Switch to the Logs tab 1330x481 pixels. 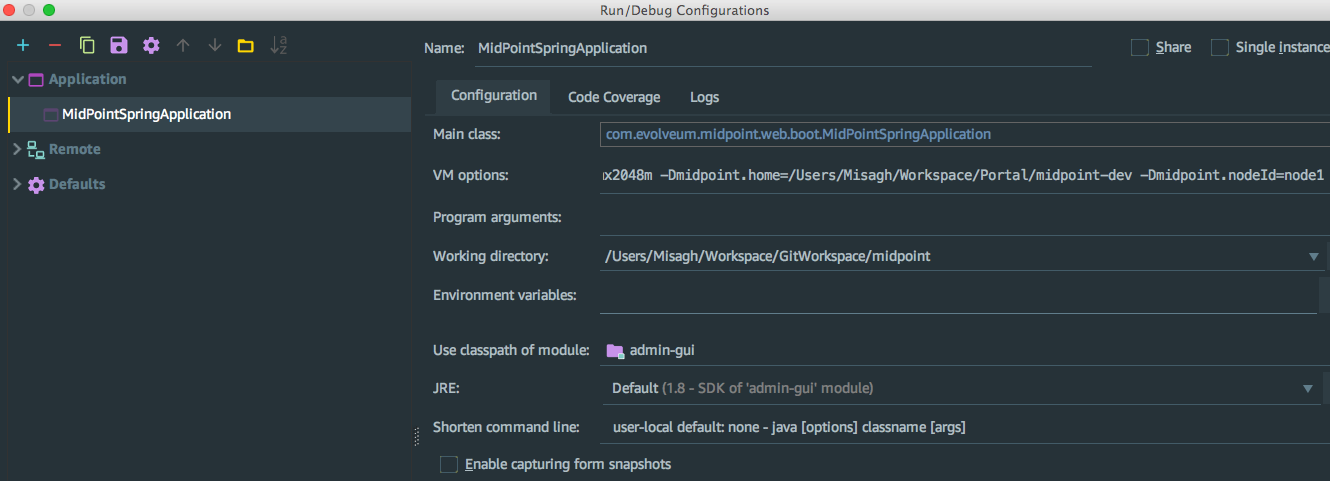(x=704, y=97)
